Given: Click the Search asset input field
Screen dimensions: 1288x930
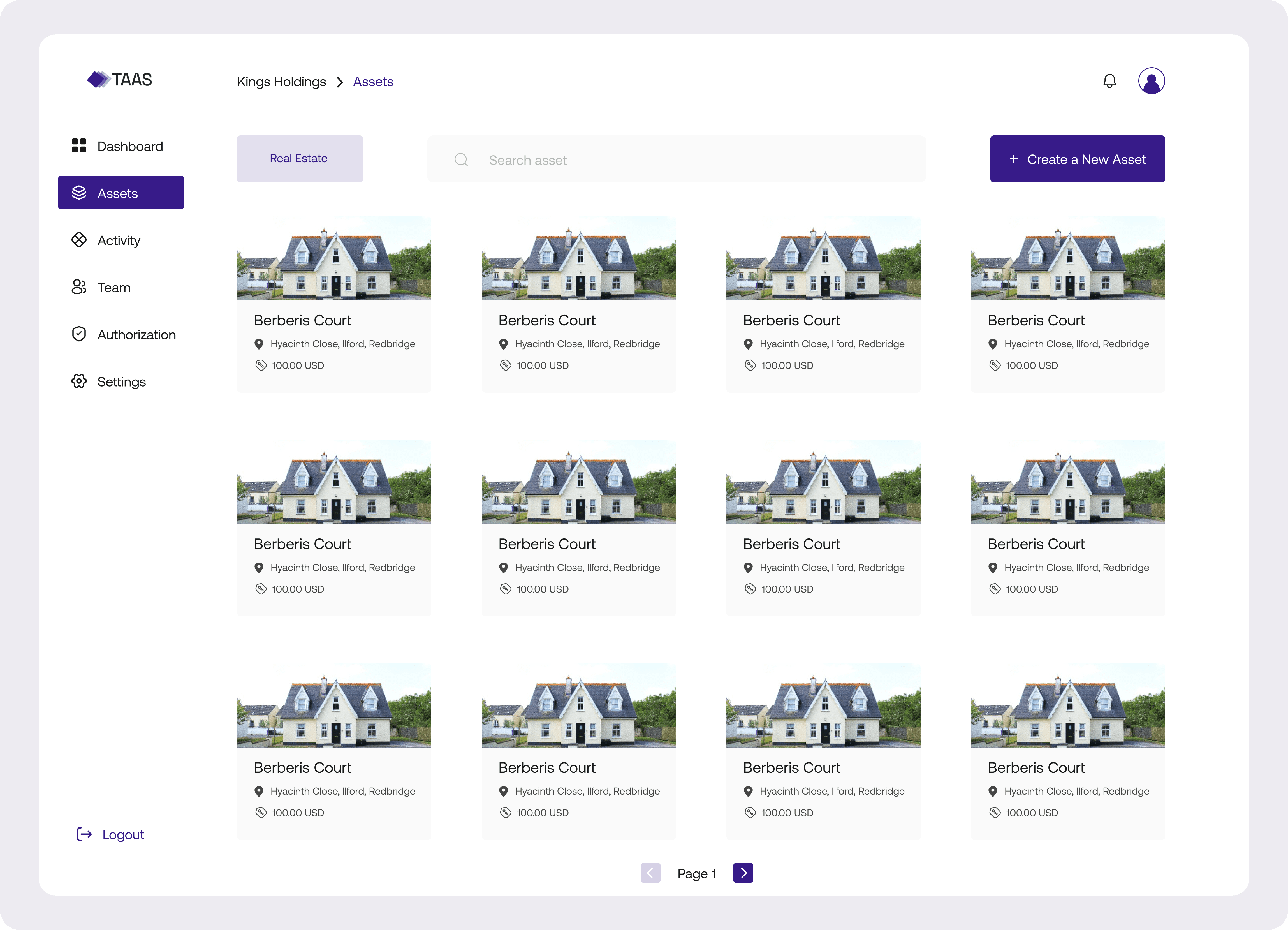Looking at the screenshot, I should tap(699, 160).
